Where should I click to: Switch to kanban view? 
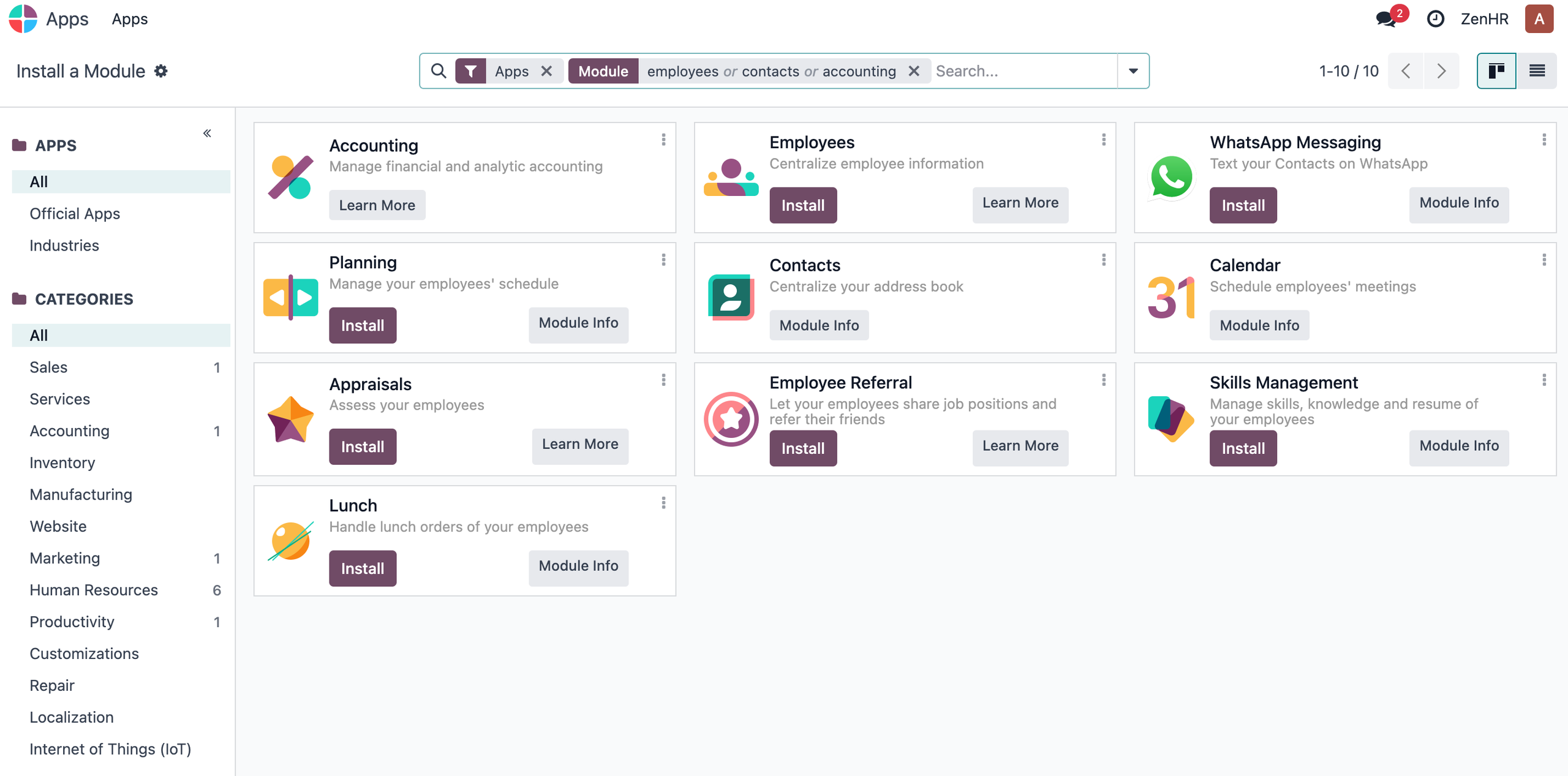point(1496,71)
